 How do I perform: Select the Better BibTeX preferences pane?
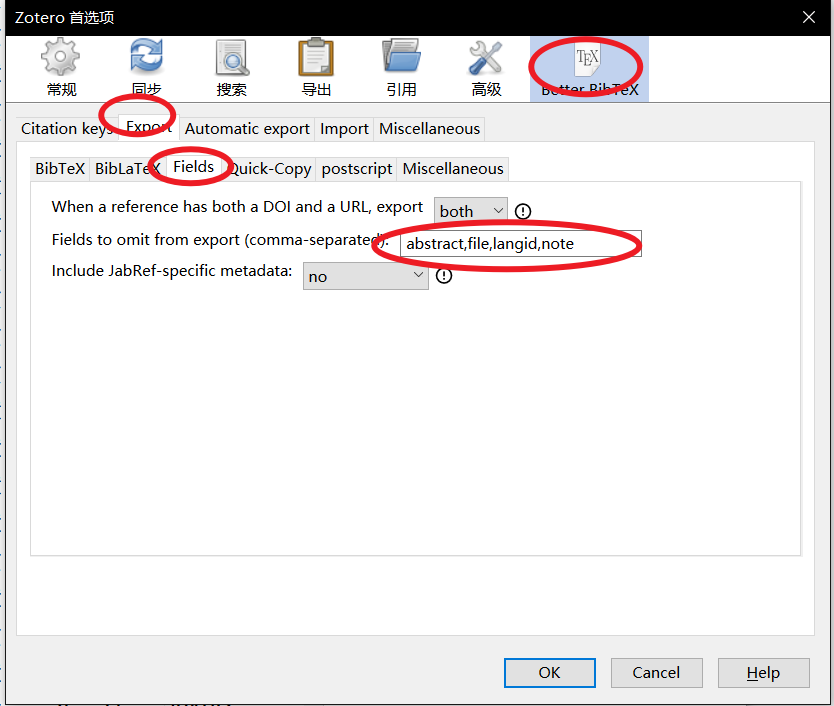coord(589,68)
